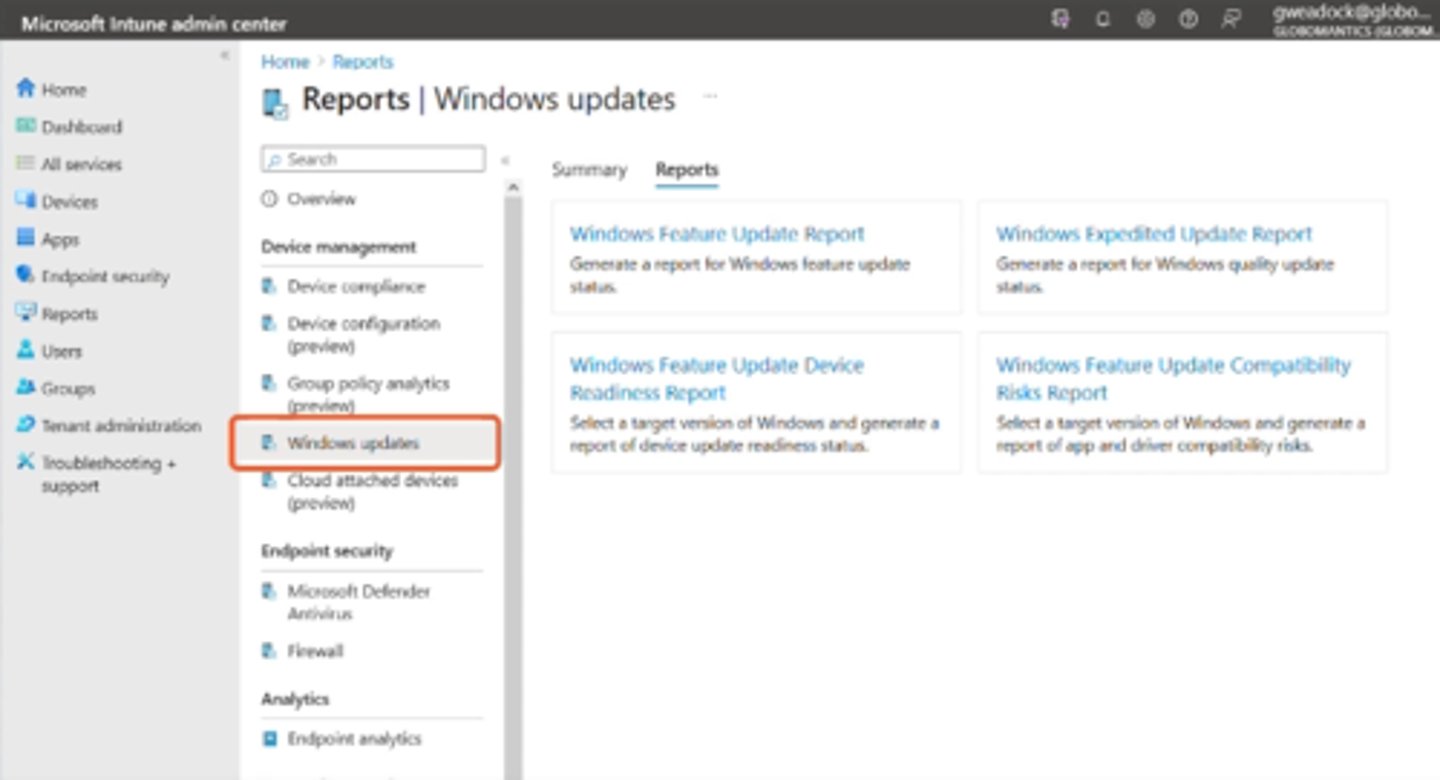The width and height of the screenshot is (1440, 780).
Task: Click the Group policy analytics icon
Action: tap(269, 383)
